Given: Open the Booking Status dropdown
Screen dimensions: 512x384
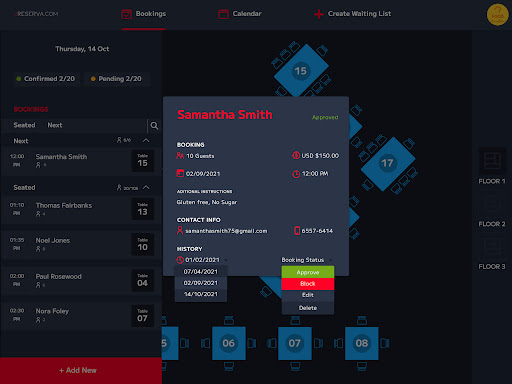Looking at the screenshot, I should pyautogui.click(x=307, y=260).
